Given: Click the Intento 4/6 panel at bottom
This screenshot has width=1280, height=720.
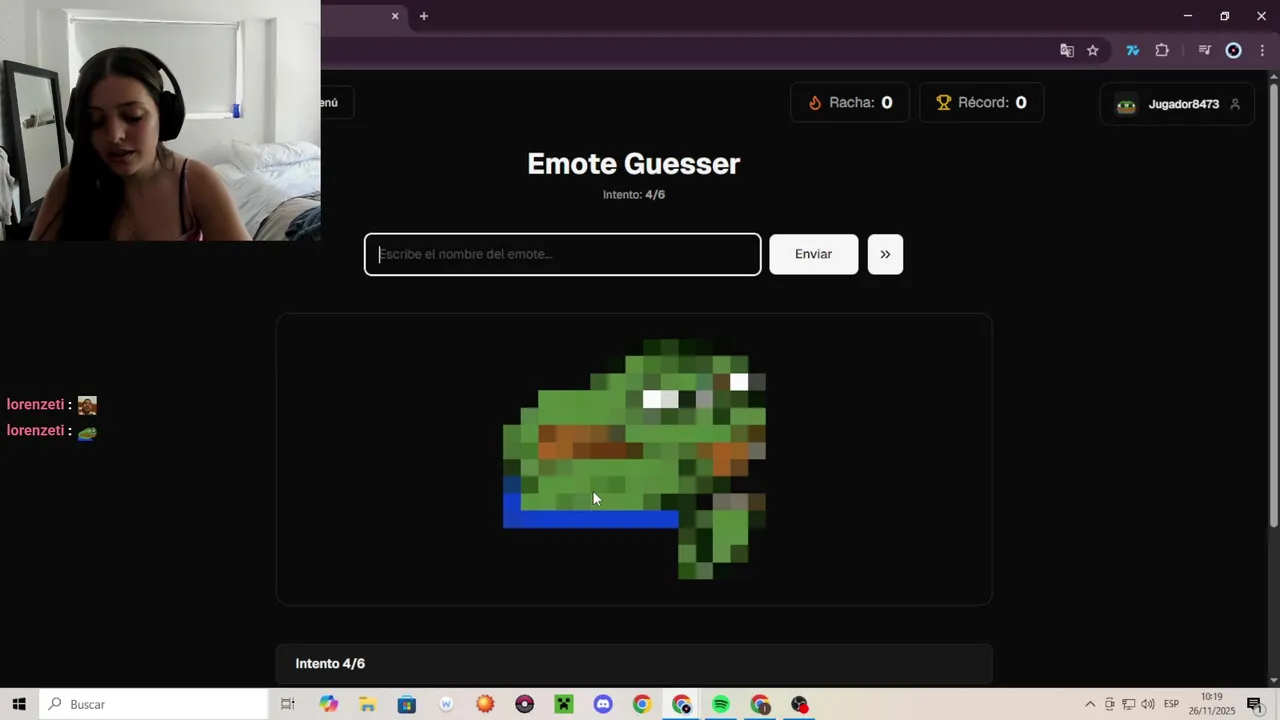Looking at the screenshot, I should pyautogui.click(x=634, y=664).
